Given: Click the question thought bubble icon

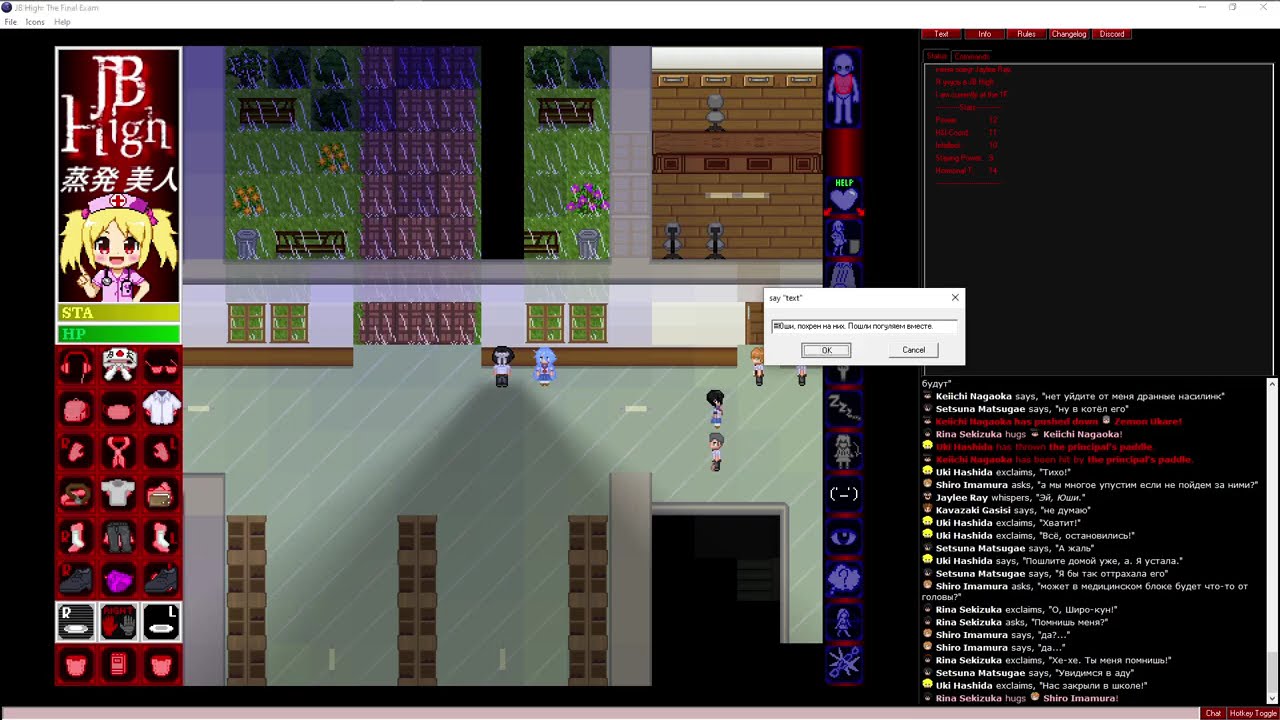Looking at the screenshot, I should 844,579.
